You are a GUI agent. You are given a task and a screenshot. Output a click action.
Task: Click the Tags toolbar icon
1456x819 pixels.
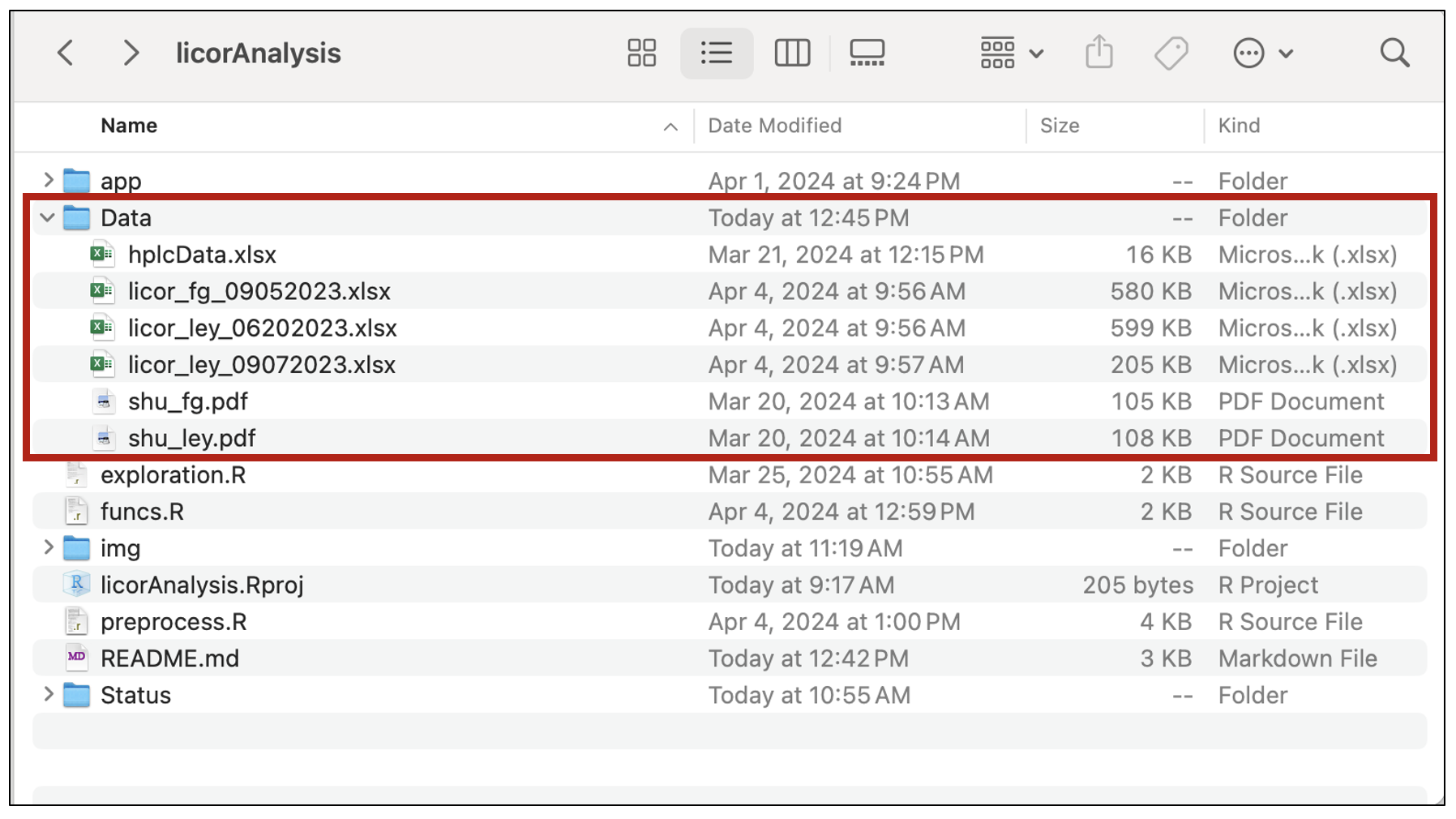1171,54
